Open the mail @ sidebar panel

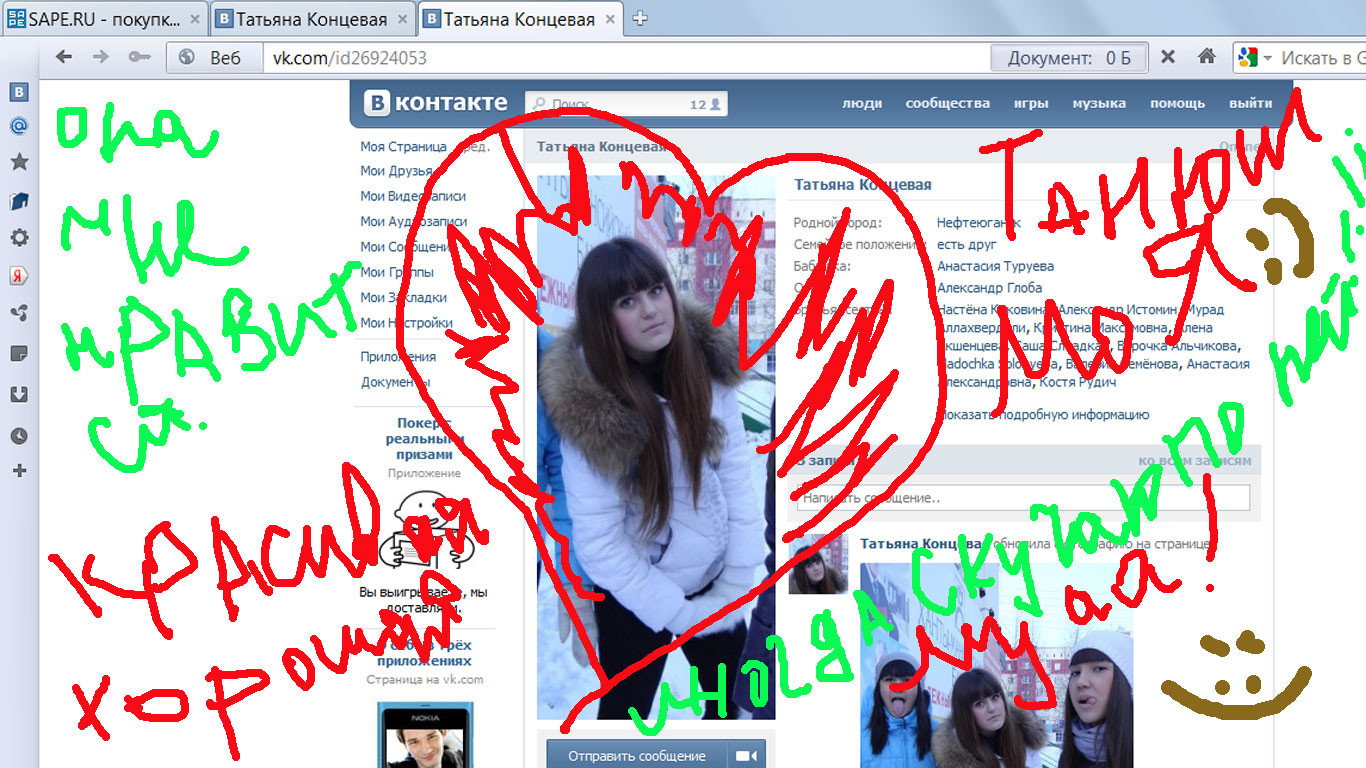click(19, 126)
